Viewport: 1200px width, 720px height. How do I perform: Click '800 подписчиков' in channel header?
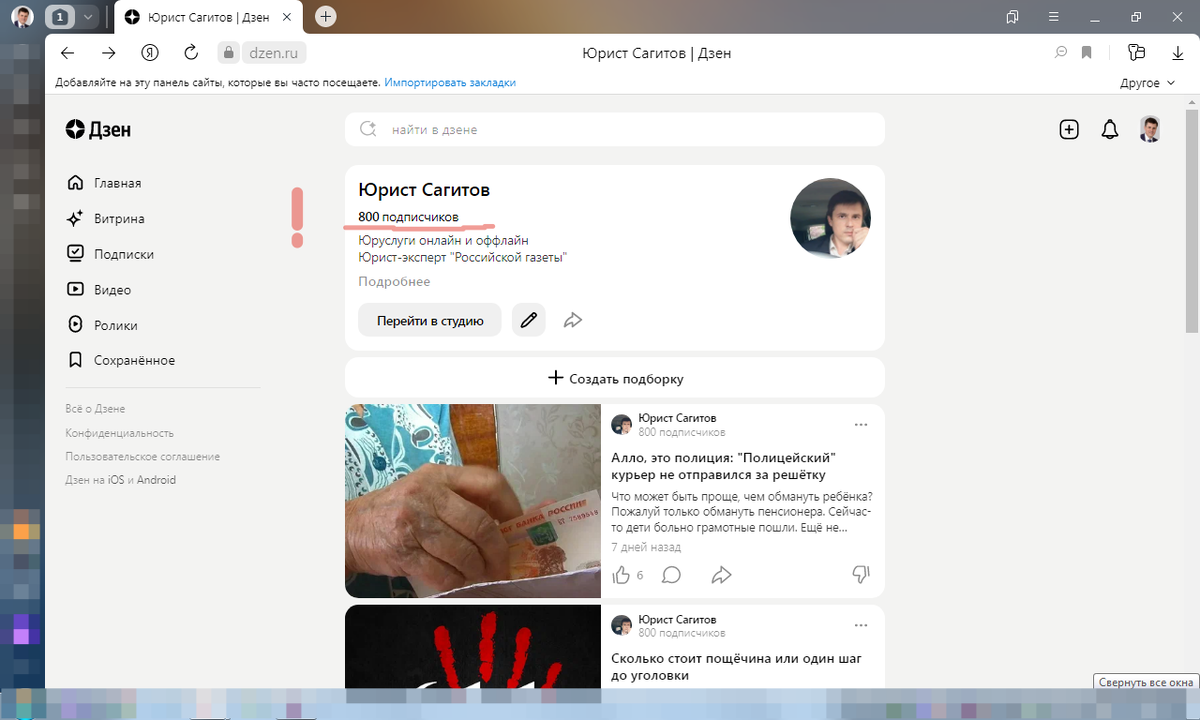(x=408, y=217)
